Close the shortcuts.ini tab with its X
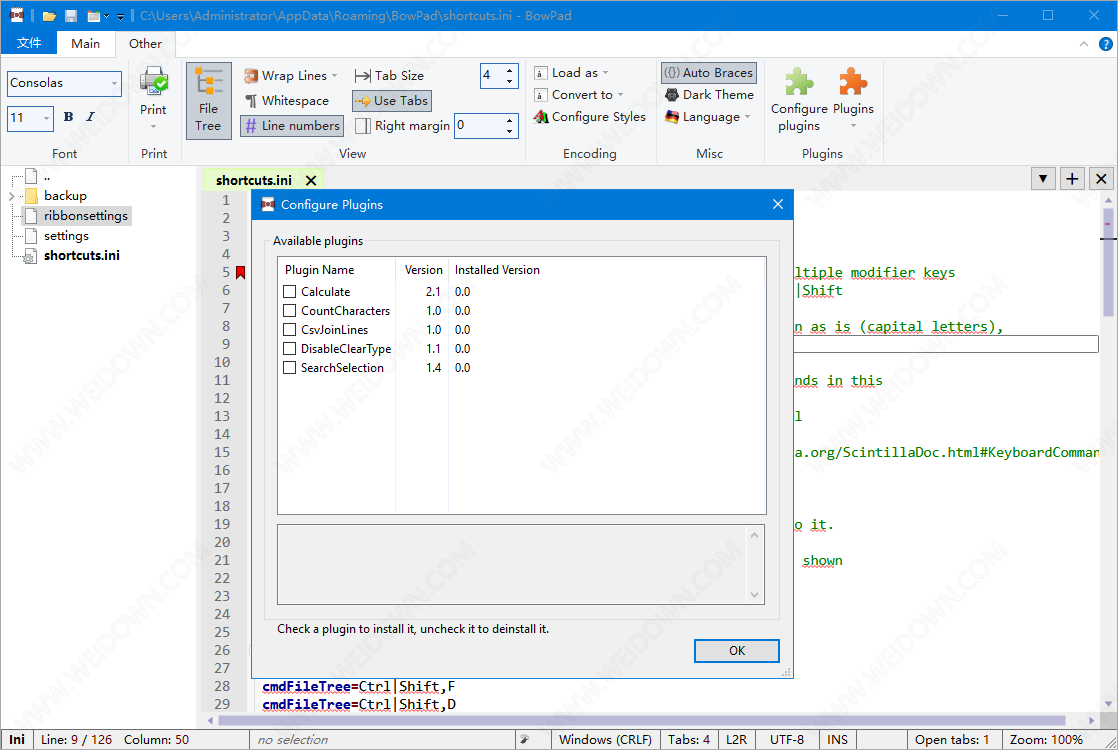1118x750 pixels. click(311, 180)
